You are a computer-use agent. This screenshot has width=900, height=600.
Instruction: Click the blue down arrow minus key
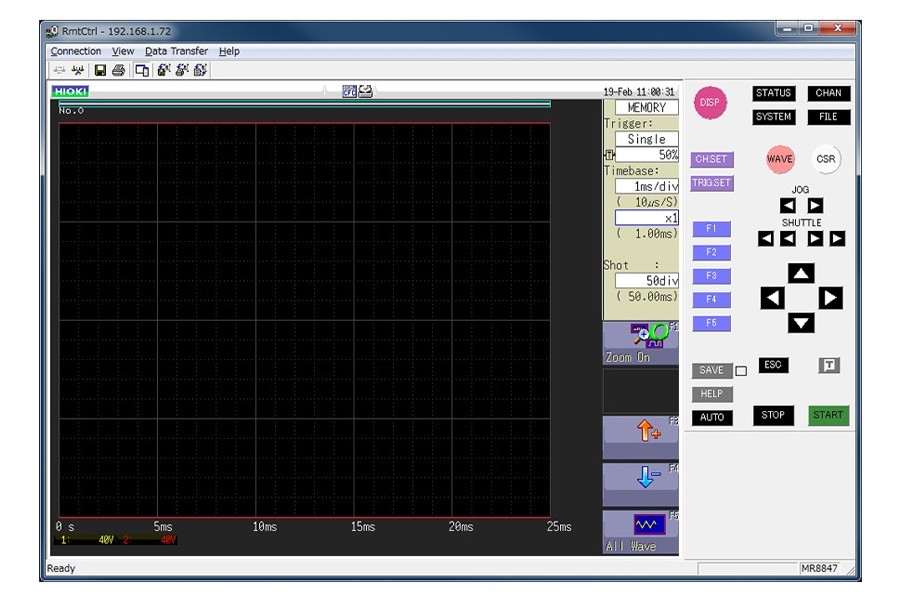641,484
